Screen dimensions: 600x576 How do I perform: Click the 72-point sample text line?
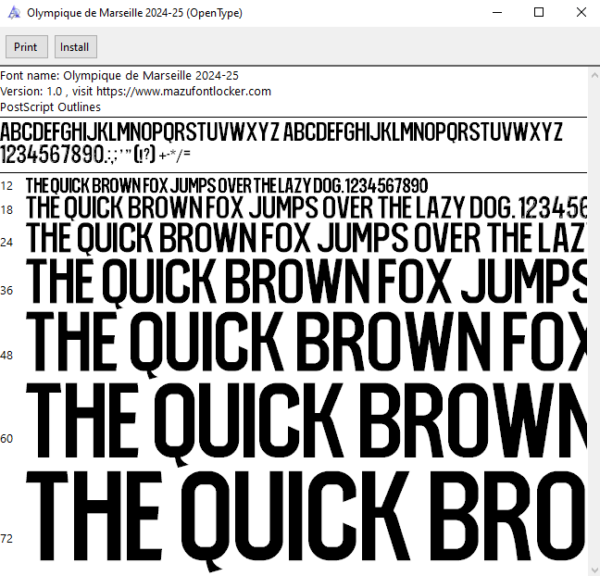pyautogui.click(x=307, y=521)
